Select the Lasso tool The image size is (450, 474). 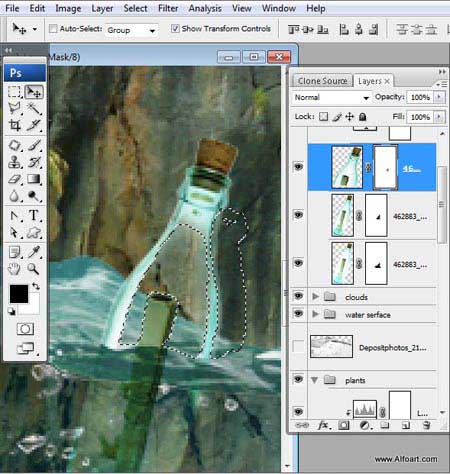tap(14, 108)
